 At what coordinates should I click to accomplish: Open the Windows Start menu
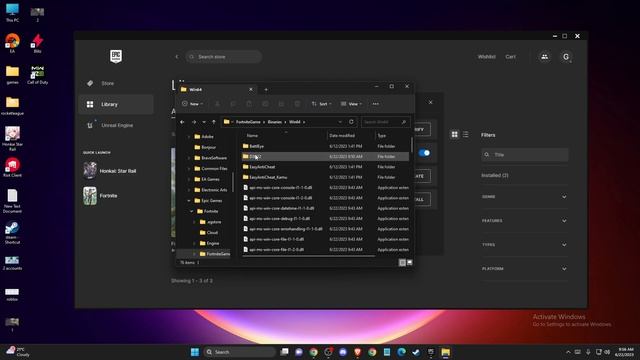coord(195,352)
